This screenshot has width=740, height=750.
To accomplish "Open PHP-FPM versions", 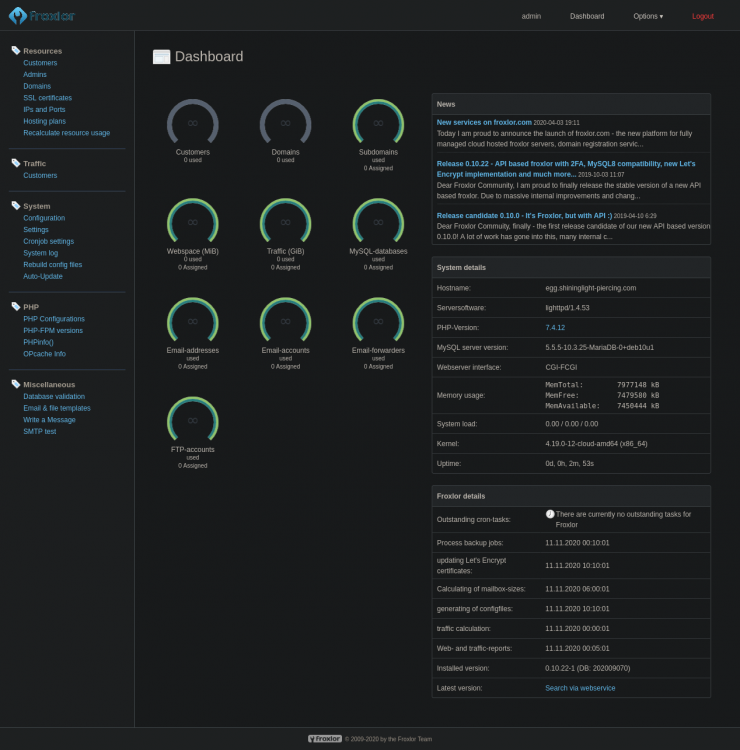I will click(x=53, y=331).
